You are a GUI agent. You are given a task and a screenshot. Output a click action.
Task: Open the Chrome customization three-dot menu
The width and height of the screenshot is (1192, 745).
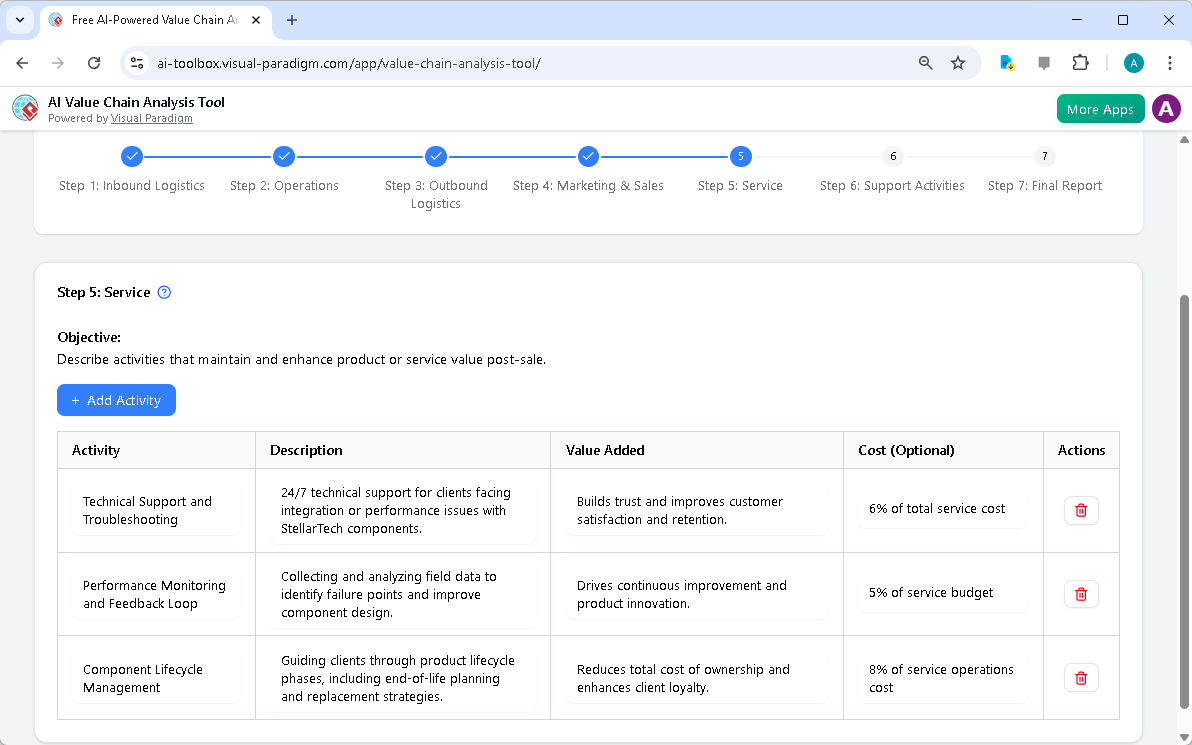(1170, 62)
